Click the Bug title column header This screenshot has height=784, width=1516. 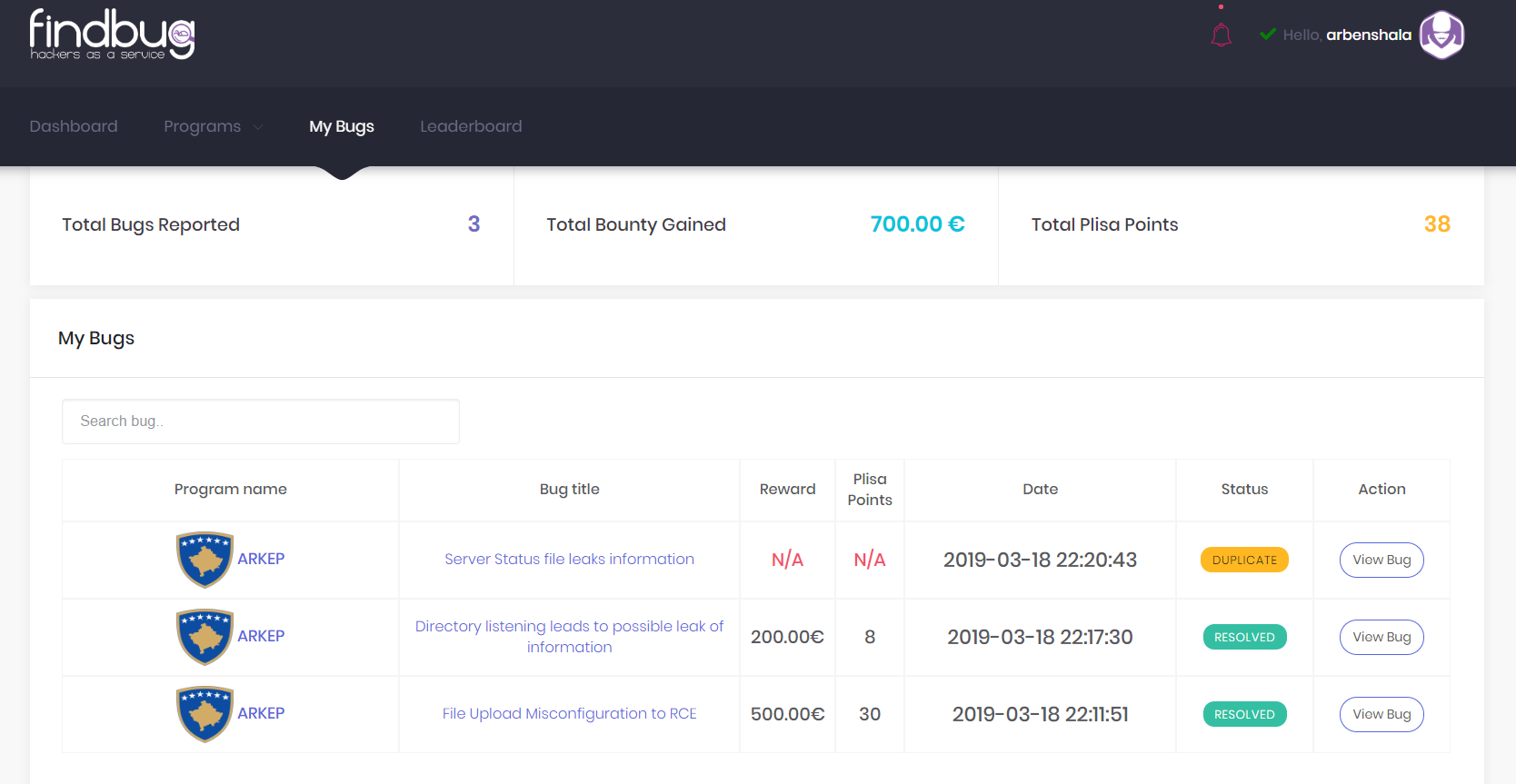pos(570,489)
